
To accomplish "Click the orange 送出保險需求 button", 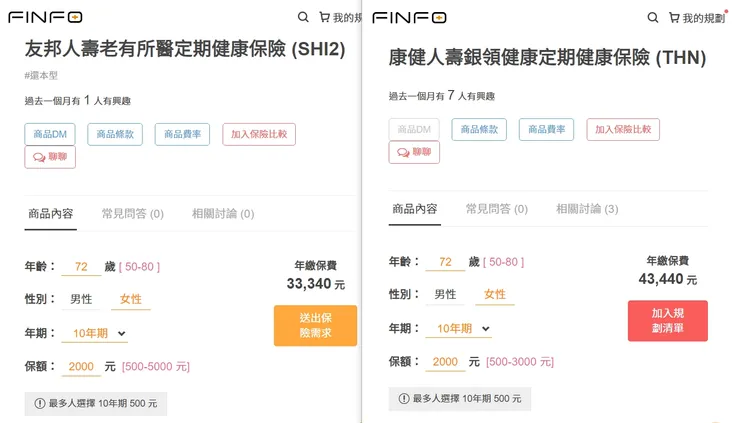I will coord(315,325).
